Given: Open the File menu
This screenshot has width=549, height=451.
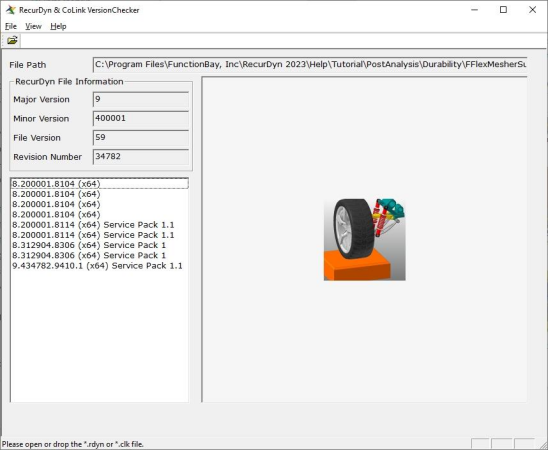Looking at the screenshot, I should [11, 26].
